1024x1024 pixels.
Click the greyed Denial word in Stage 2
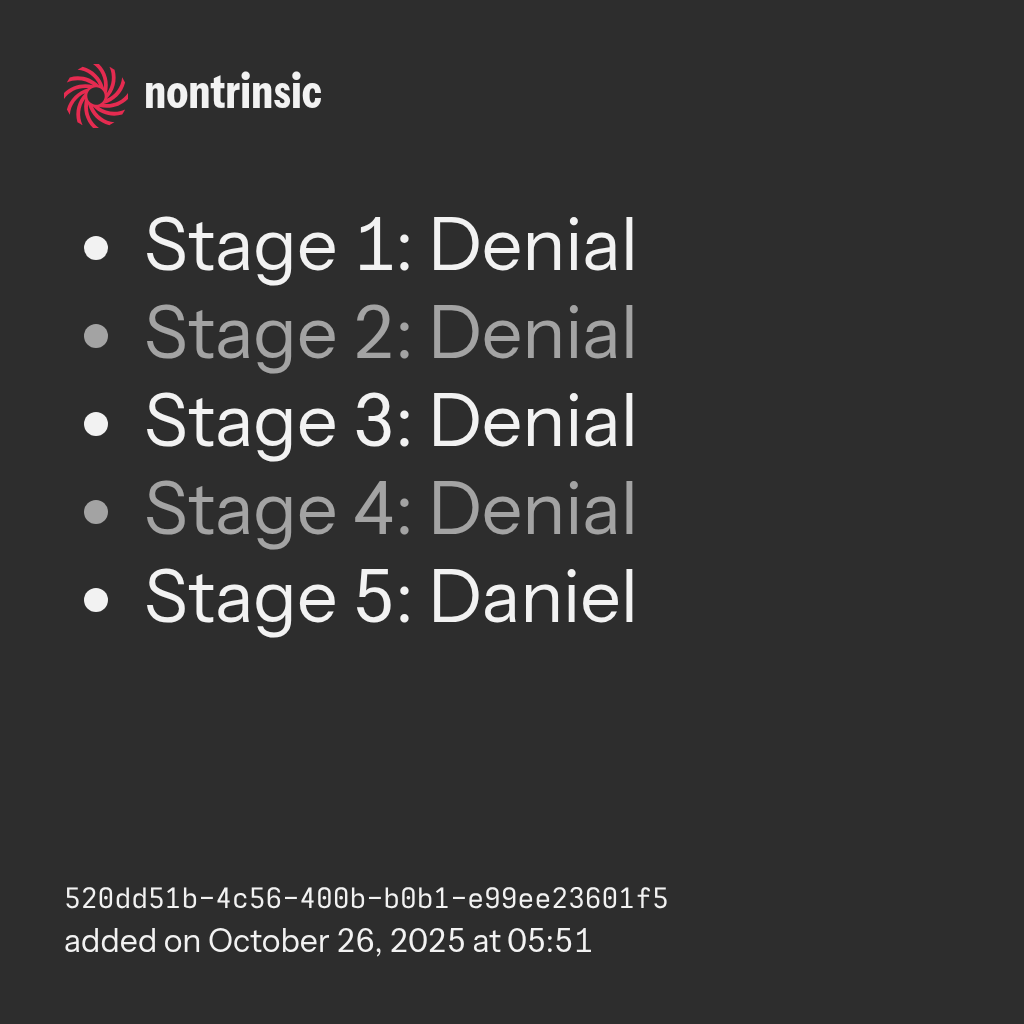point(533,334)
